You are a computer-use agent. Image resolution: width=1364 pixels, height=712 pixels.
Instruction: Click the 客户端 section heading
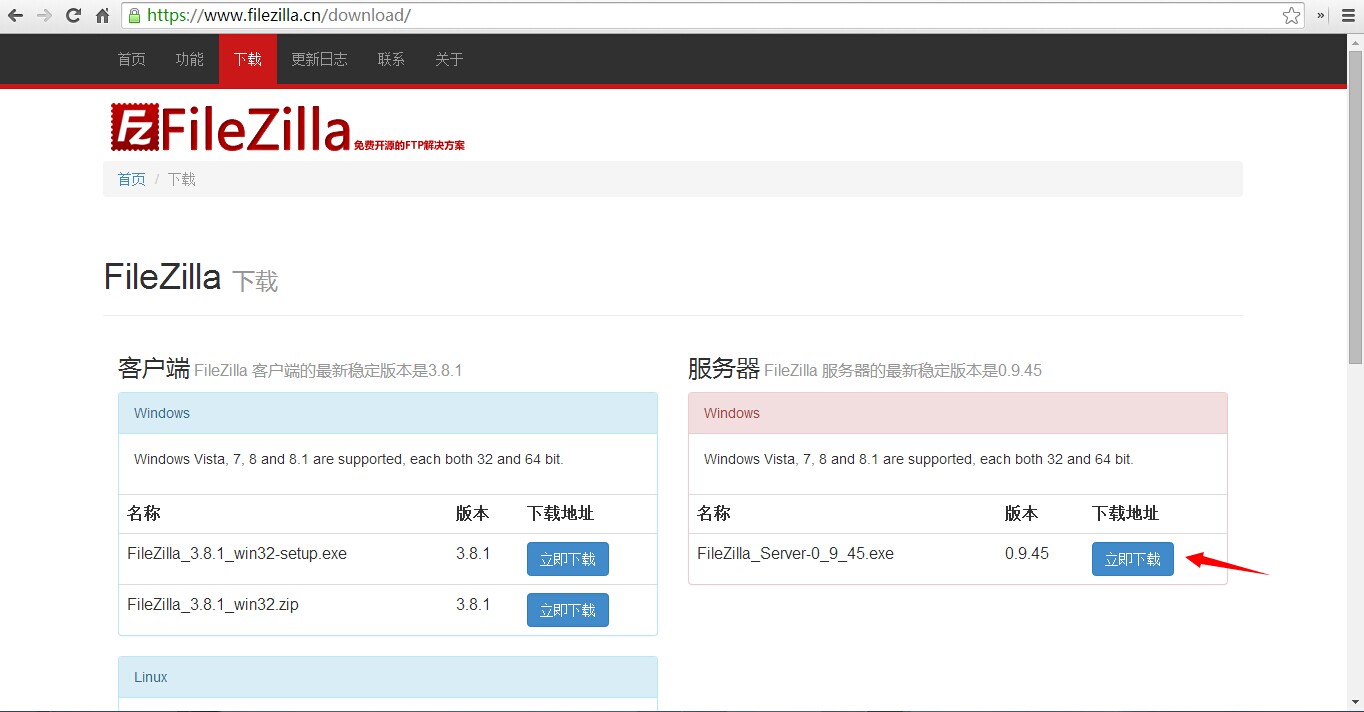[x=154, y=368]
